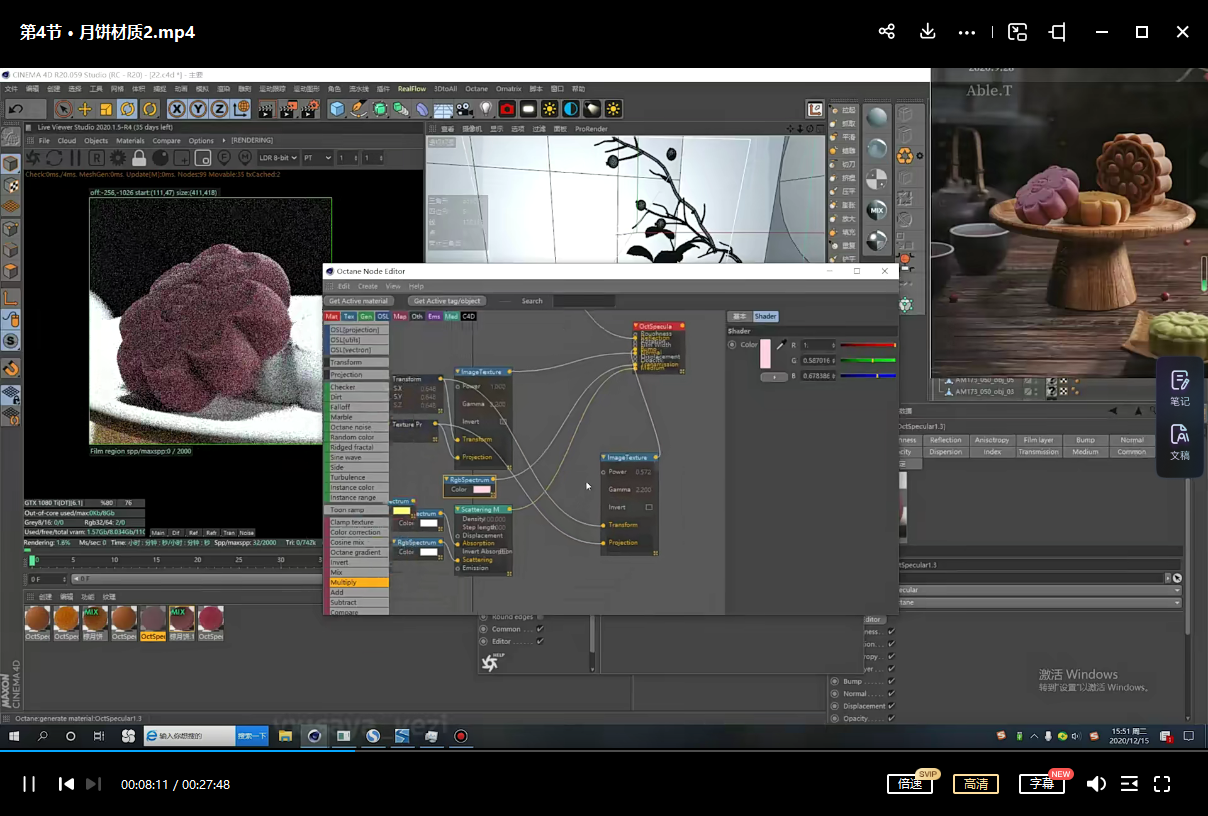Collapse the OctSpecular node triangle
This screenshot has width=1208, height=816.
tap(637, 326)
